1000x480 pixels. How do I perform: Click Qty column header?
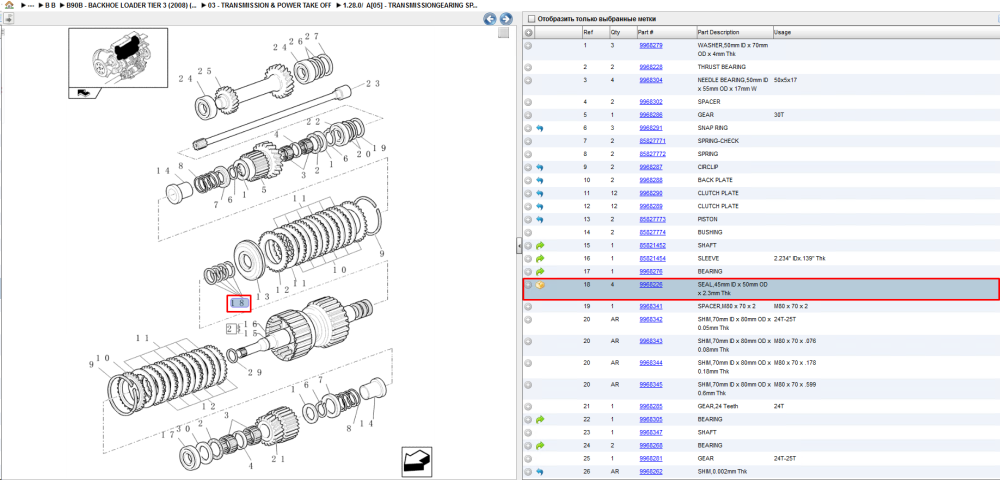tap(622, 33)
